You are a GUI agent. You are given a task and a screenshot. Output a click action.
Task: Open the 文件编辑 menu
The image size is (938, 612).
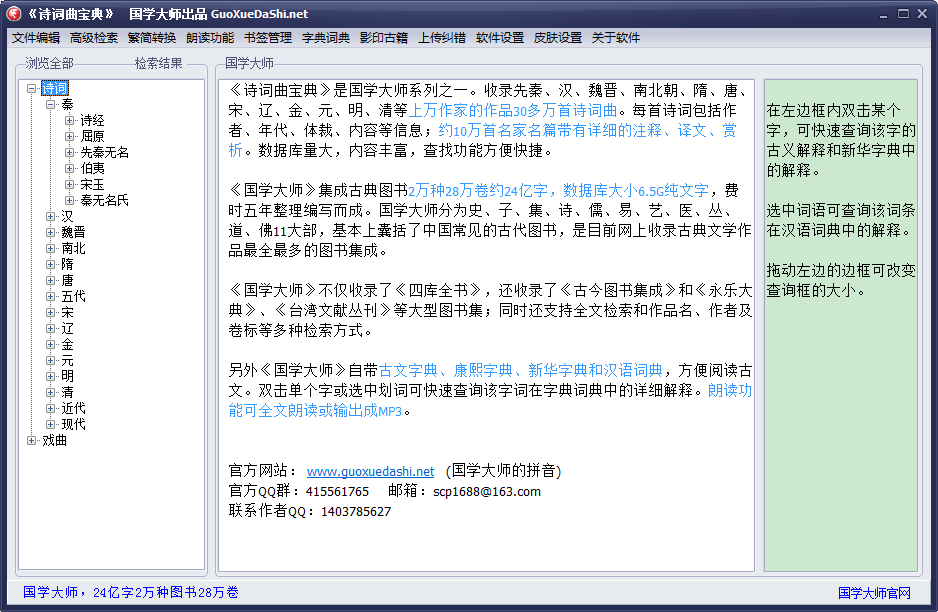click(36, 38)
